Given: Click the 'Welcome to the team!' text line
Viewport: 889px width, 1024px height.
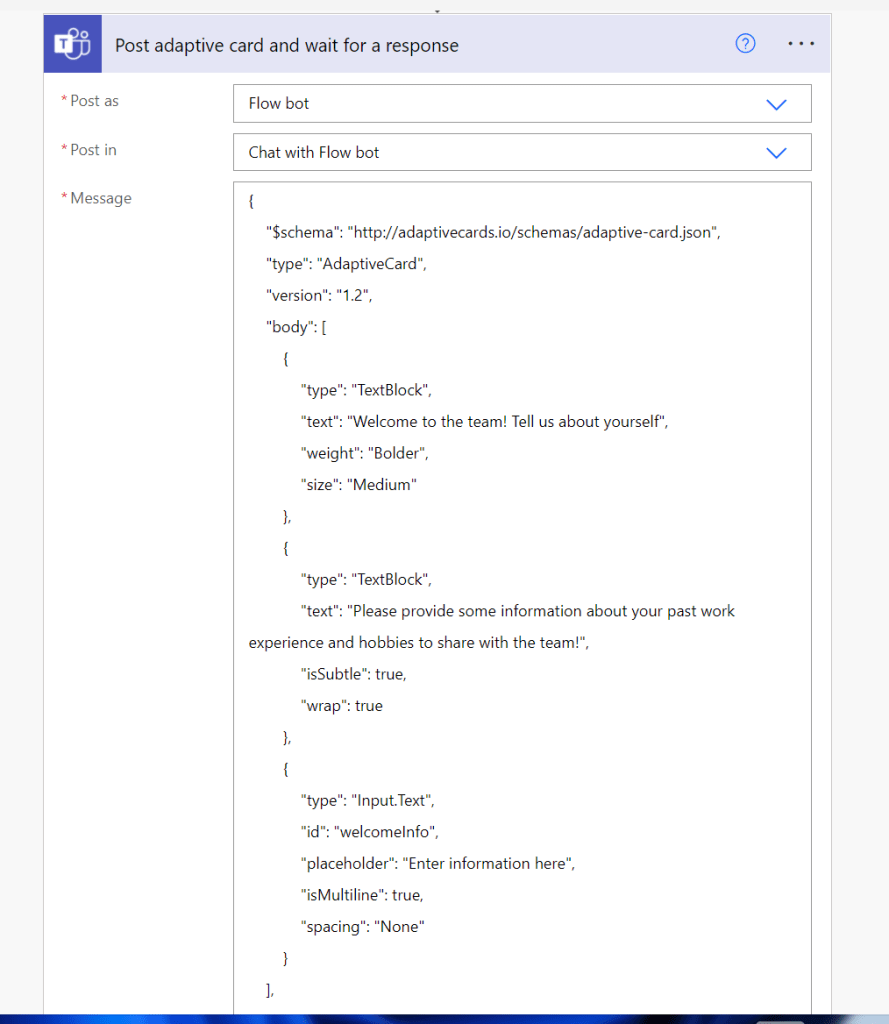Looking at the screenshot, I should click(484, 421).
